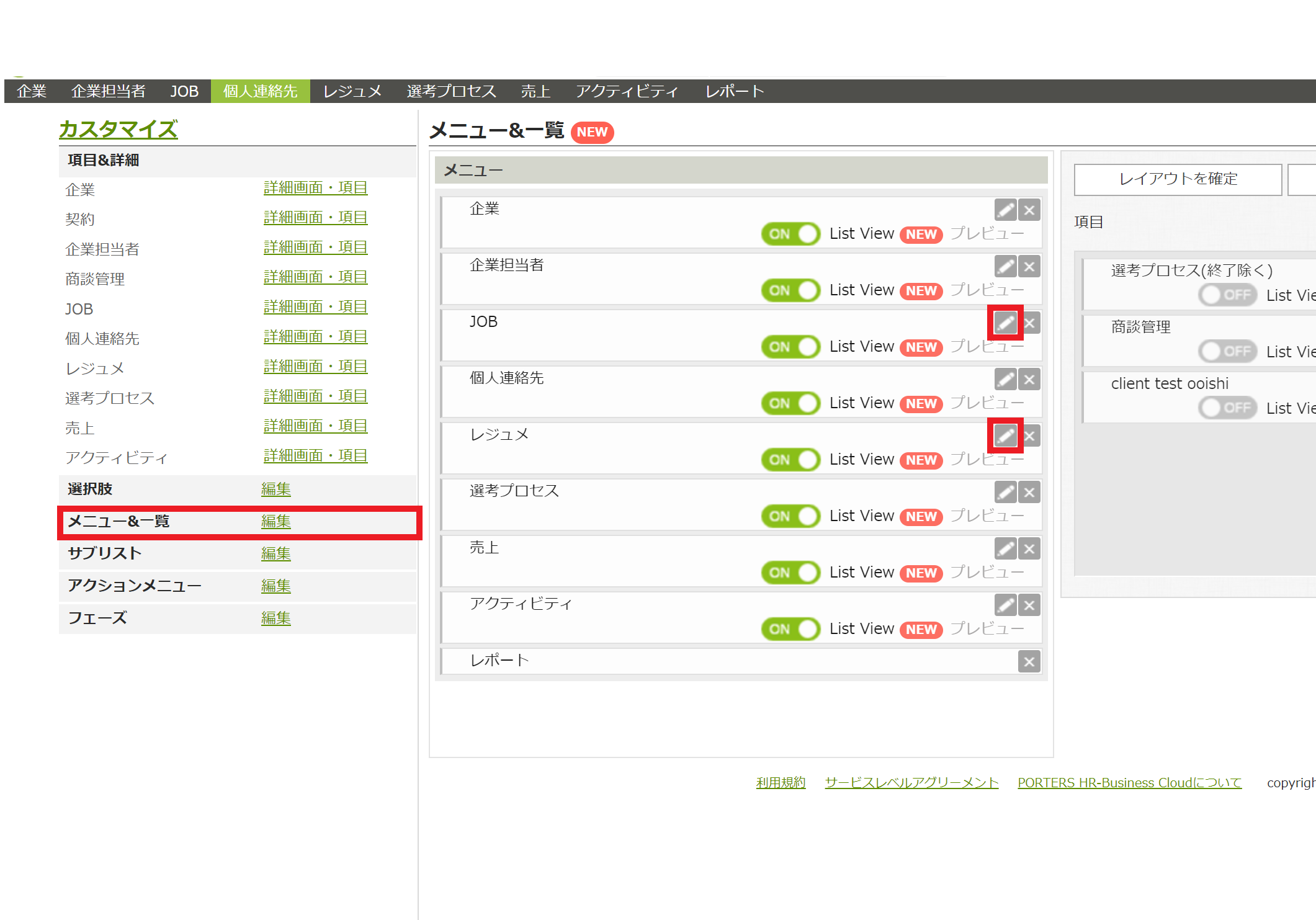Switch to the レジュメ navigation tab
The height and width of the screenshot is (920, 1316).
coord(352,91)
